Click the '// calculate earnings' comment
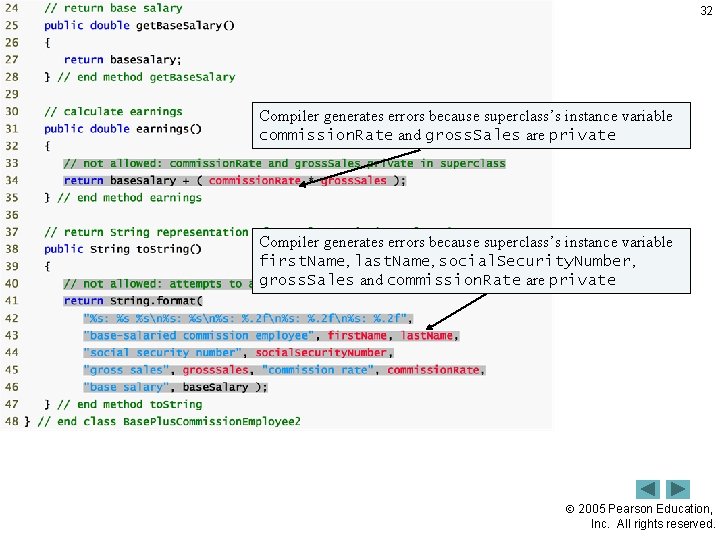Viewport: 720px width, 540px height. tap(113, 112)
